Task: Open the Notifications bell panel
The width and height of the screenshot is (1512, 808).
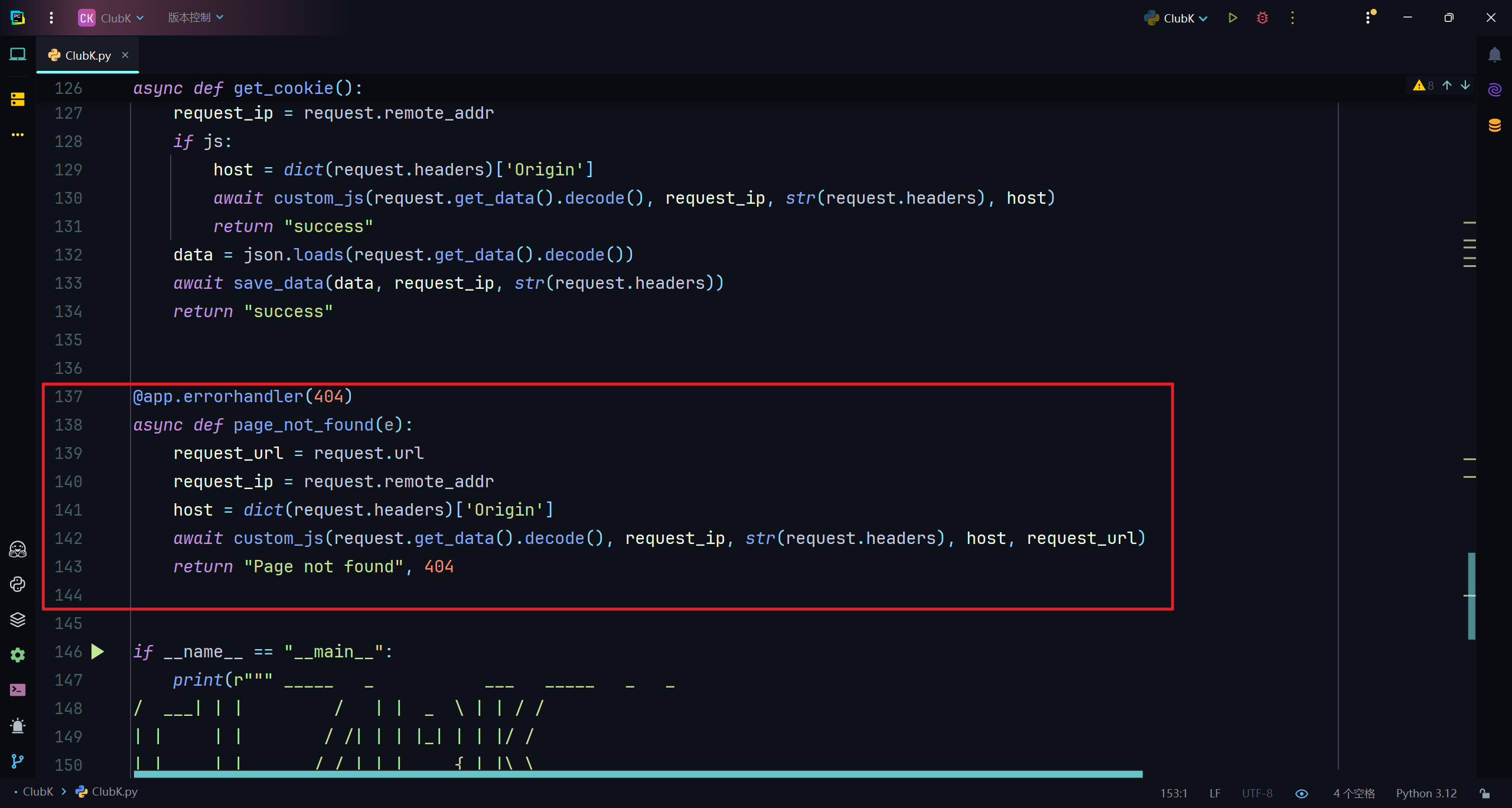Action: [x=1494, y=55]
